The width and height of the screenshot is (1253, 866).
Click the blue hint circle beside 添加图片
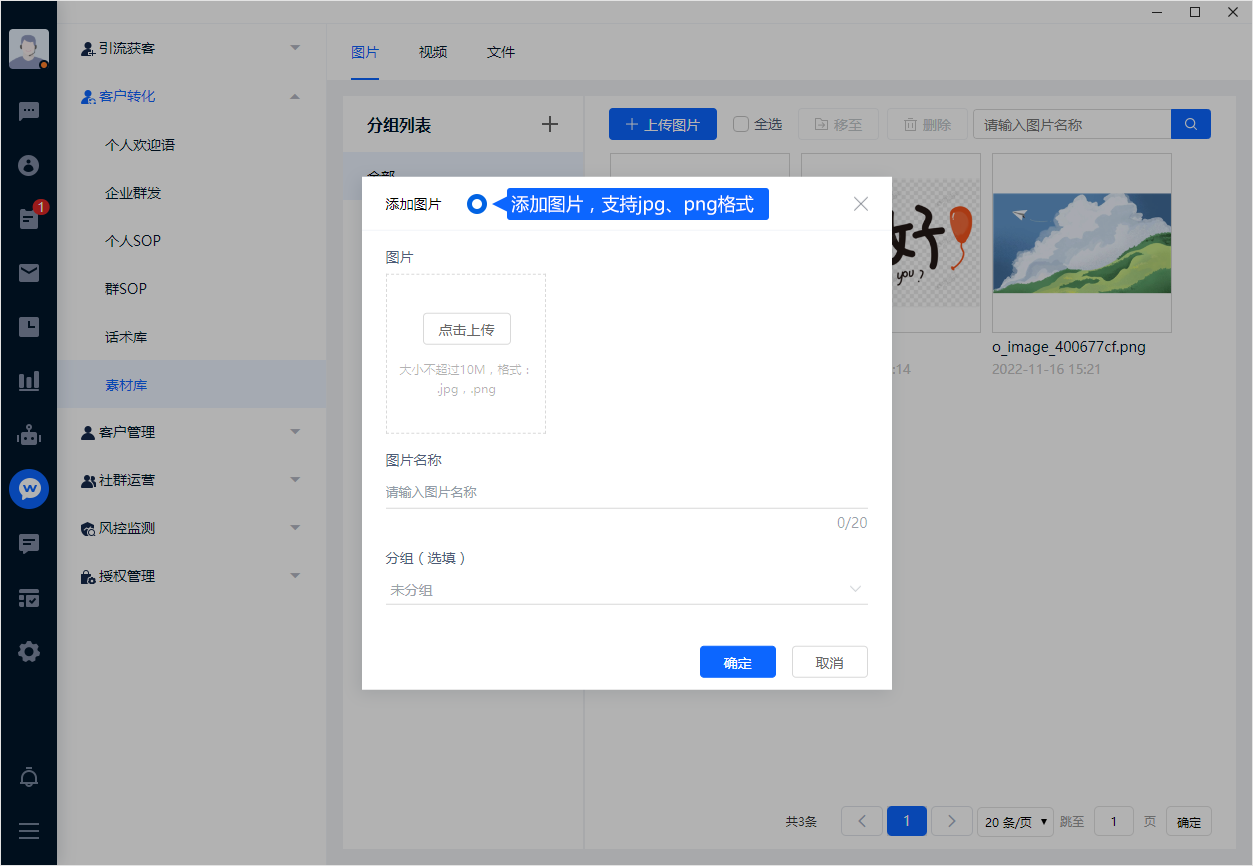pos(477,204)
